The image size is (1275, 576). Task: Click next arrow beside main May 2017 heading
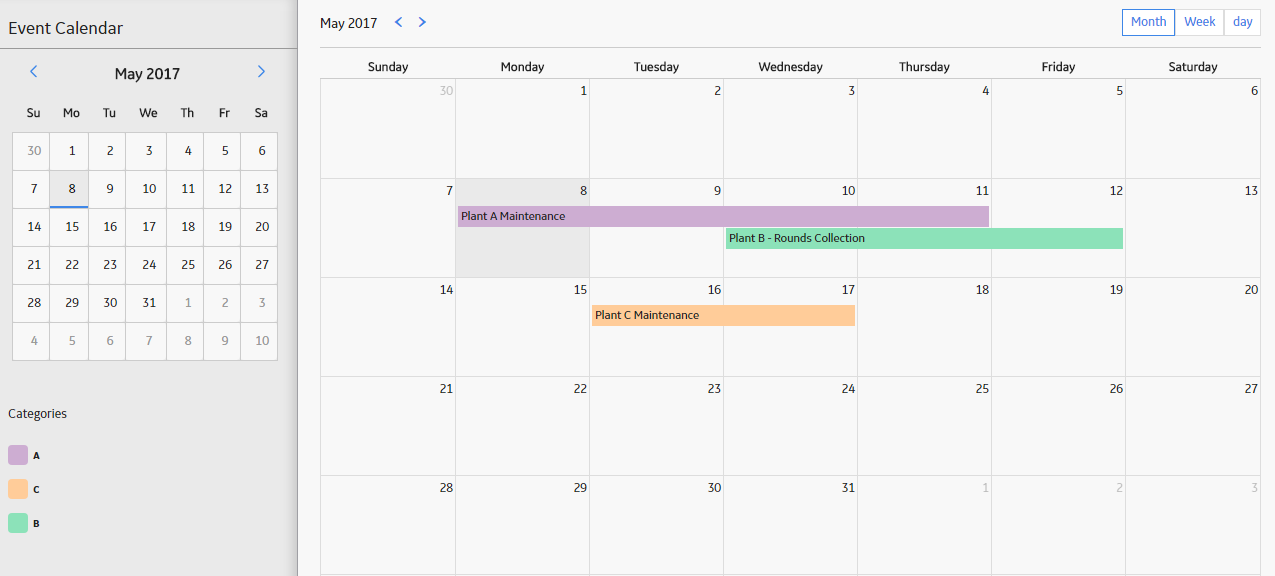[x=422, y=22]
